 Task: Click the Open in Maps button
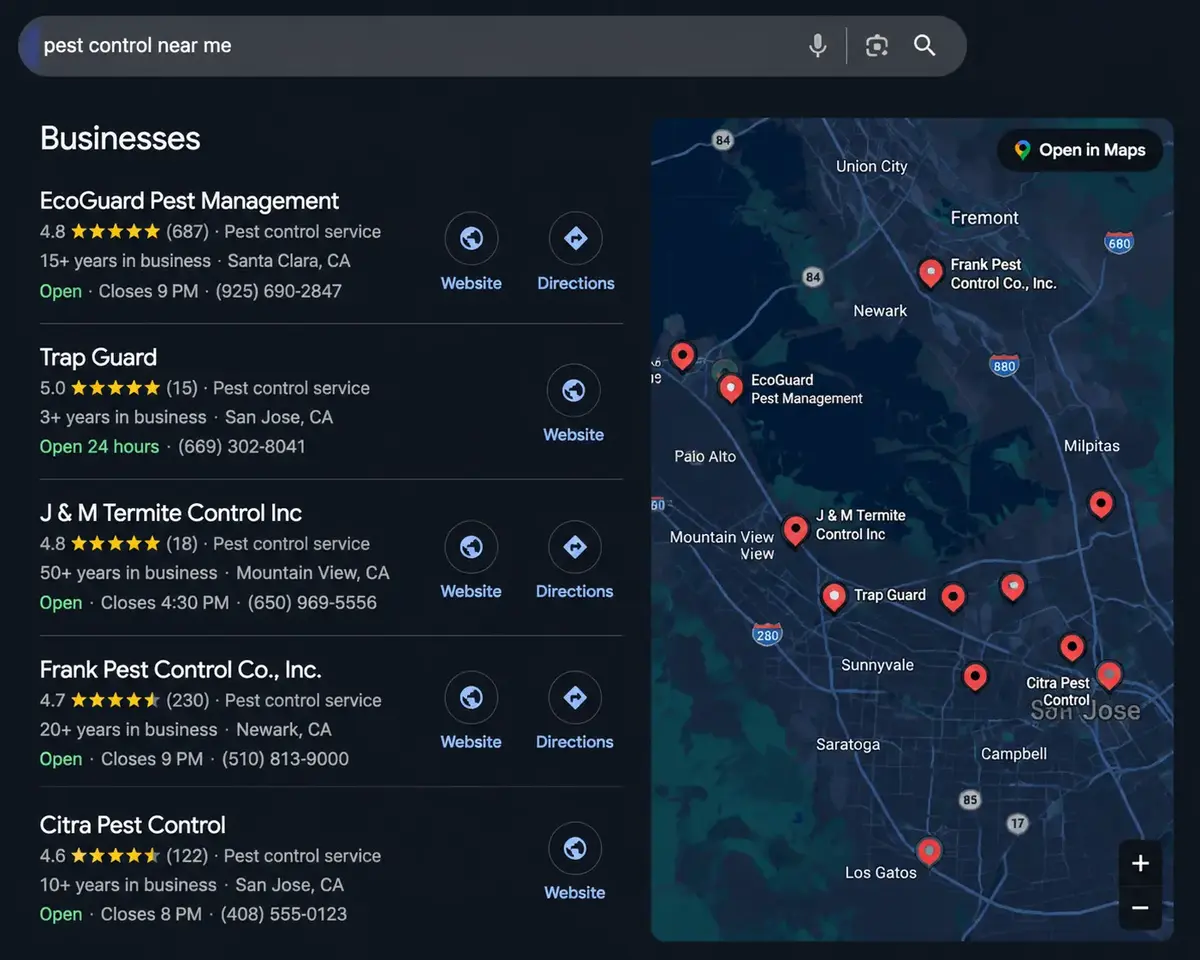(1080, 150)
